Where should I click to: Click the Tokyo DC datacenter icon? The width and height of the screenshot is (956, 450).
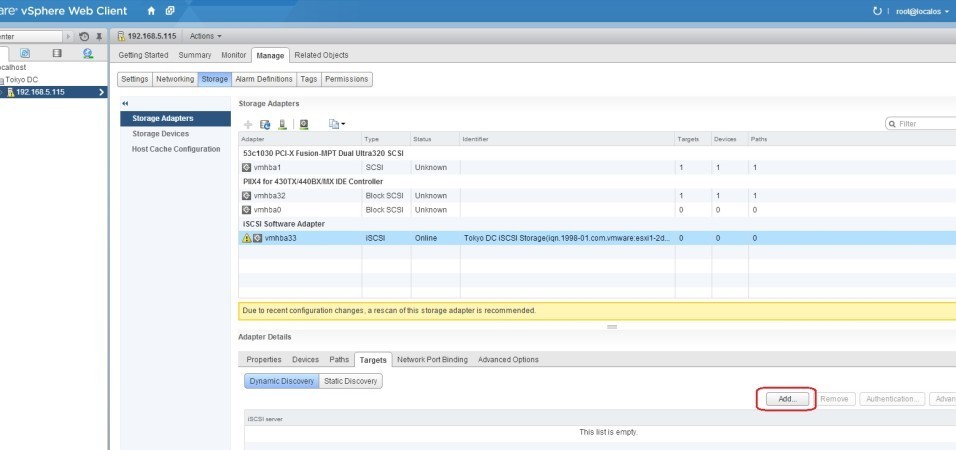coord(2,80)
